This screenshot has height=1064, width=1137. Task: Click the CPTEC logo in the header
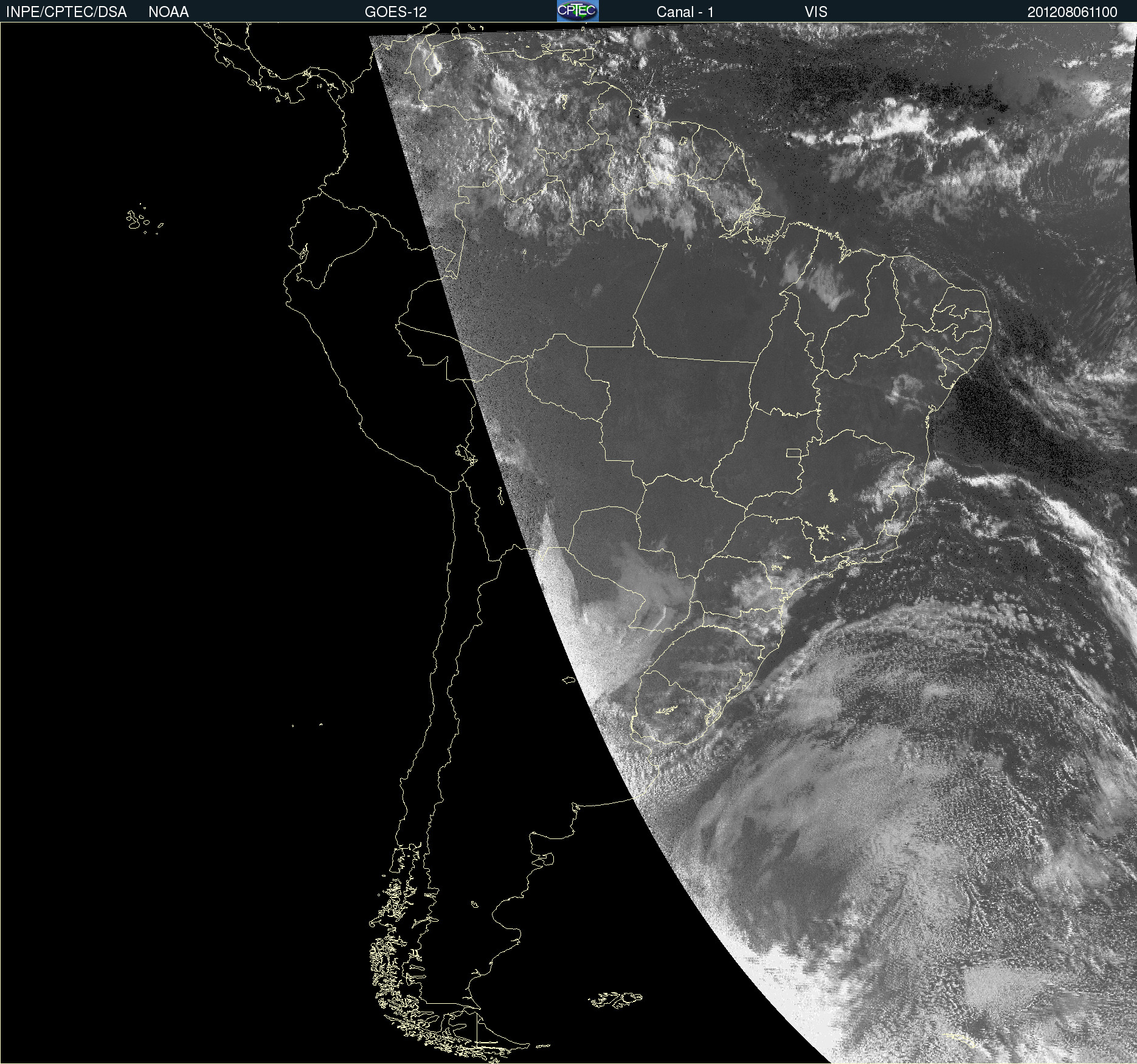(578, 11)
